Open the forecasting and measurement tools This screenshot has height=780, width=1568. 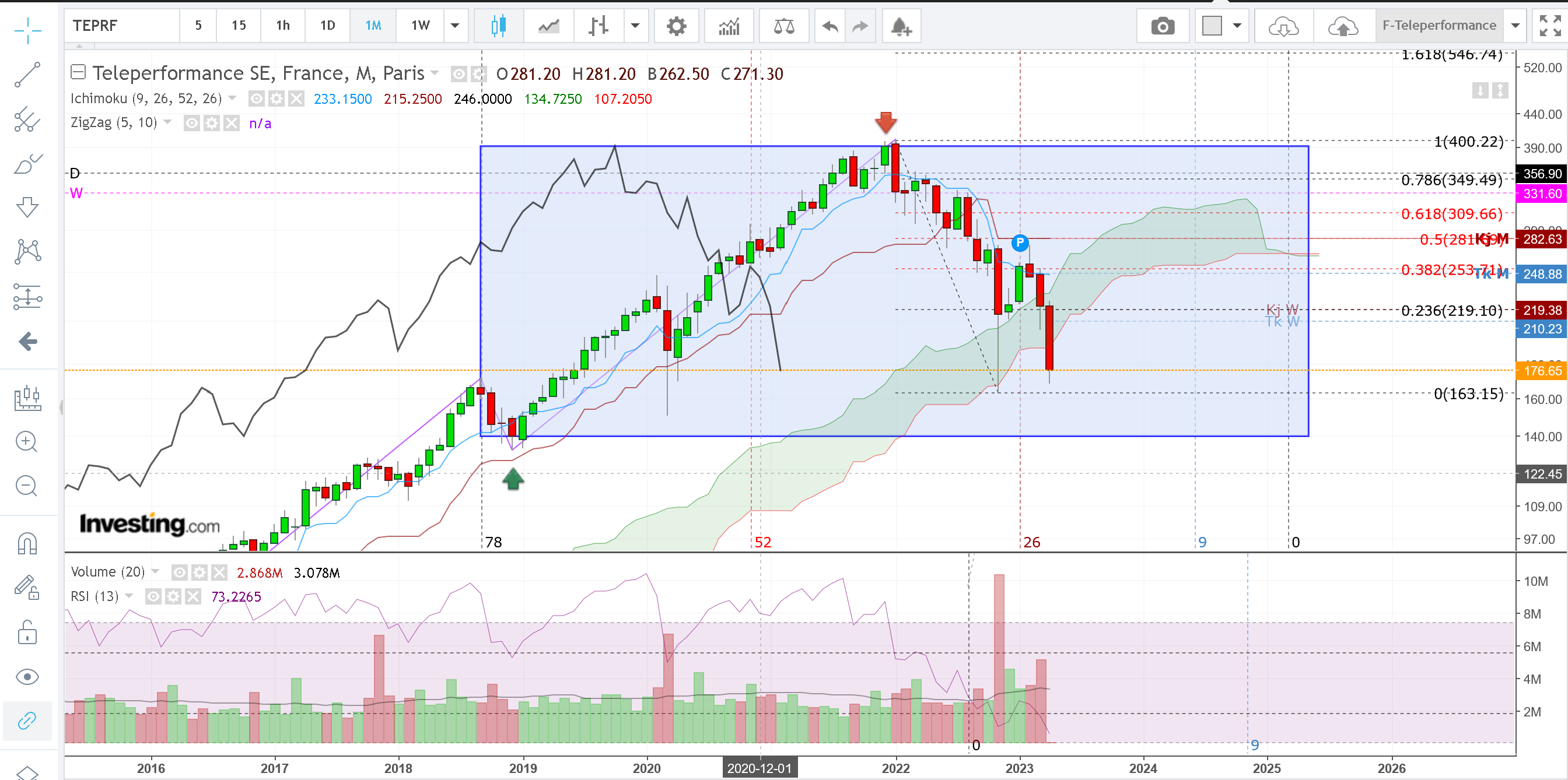27,296
